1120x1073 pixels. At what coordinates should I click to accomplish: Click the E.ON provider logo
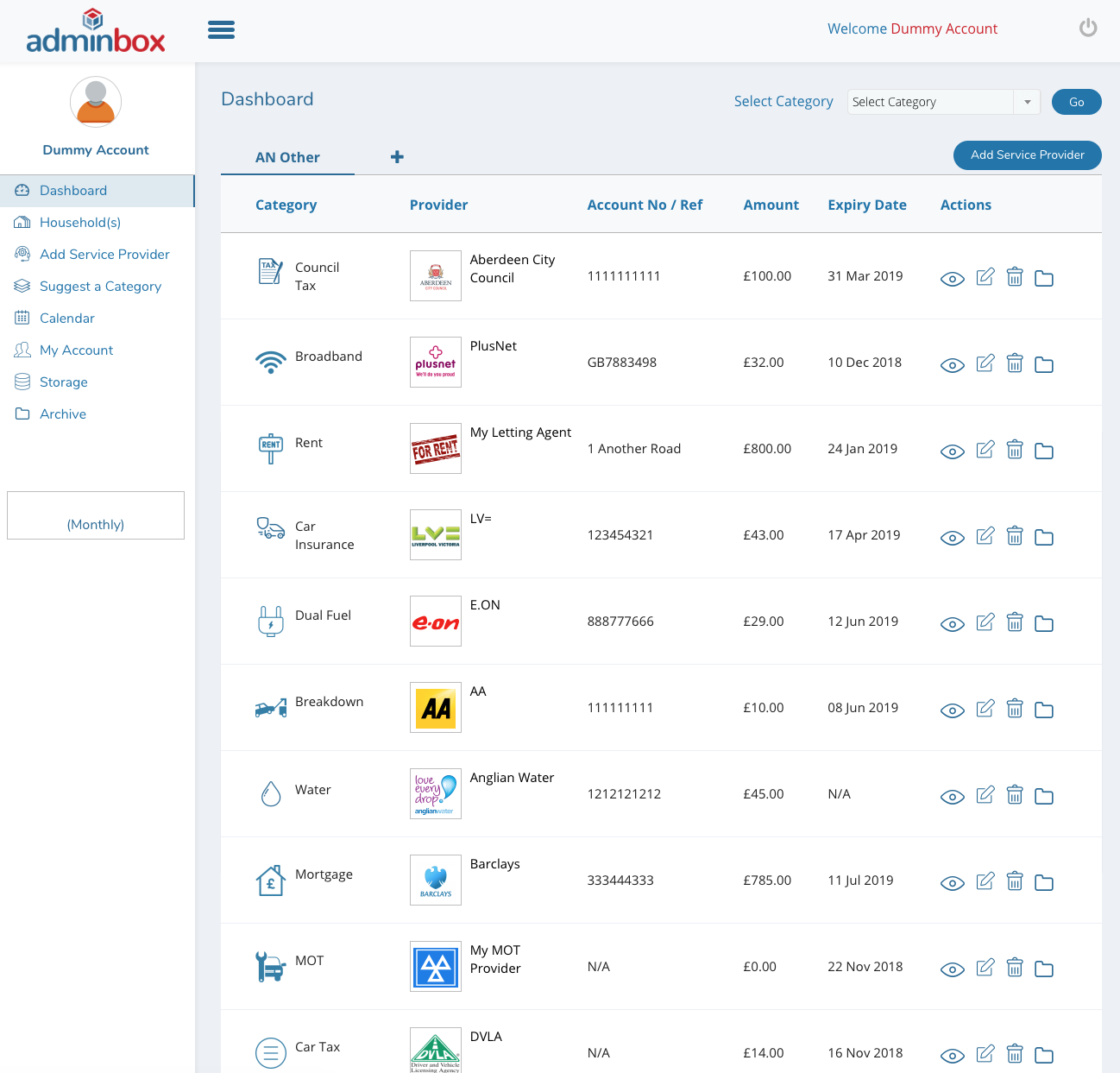coord(436,621)
